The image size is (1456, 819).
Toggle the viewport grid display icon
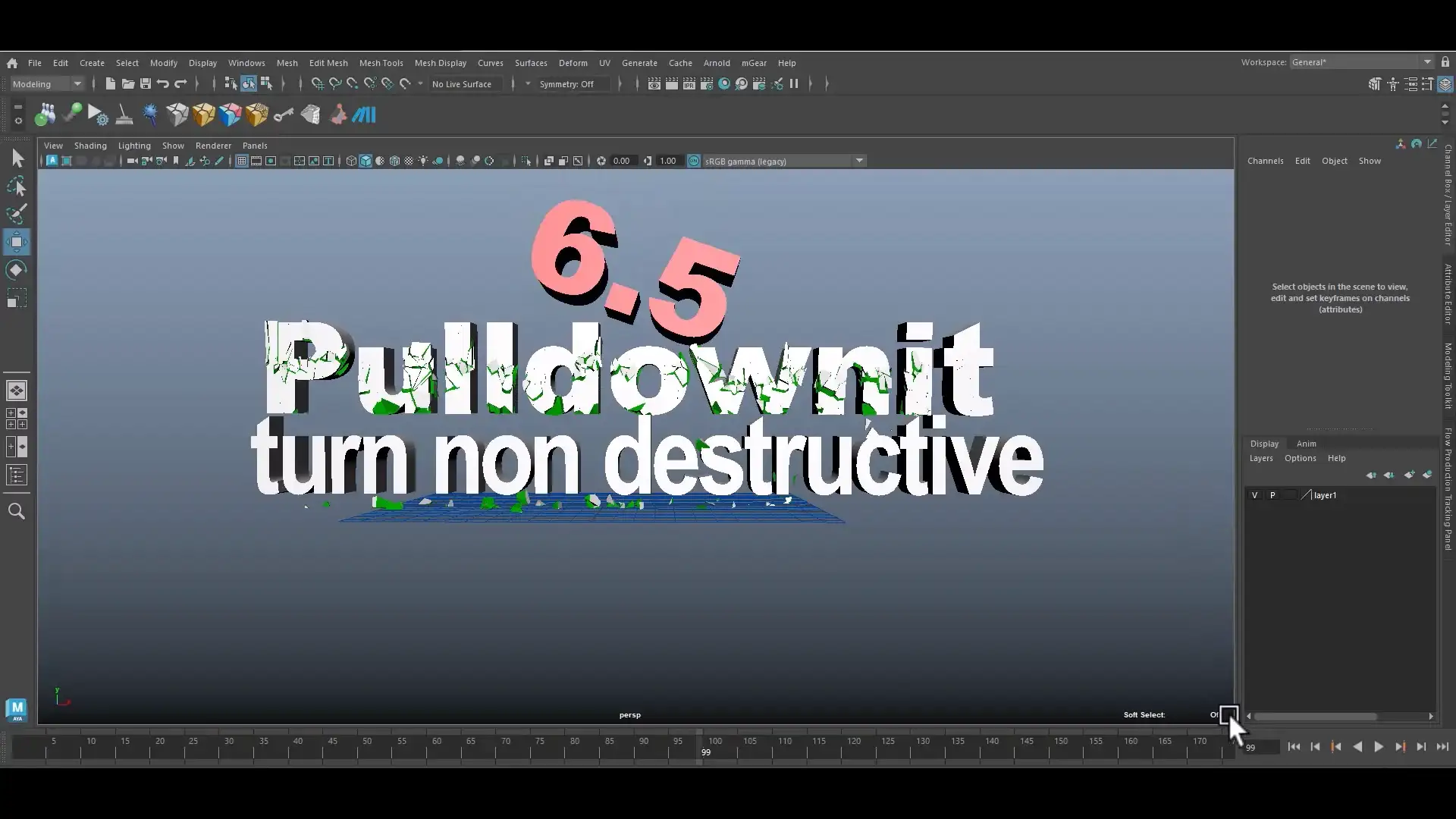(242, 161)
